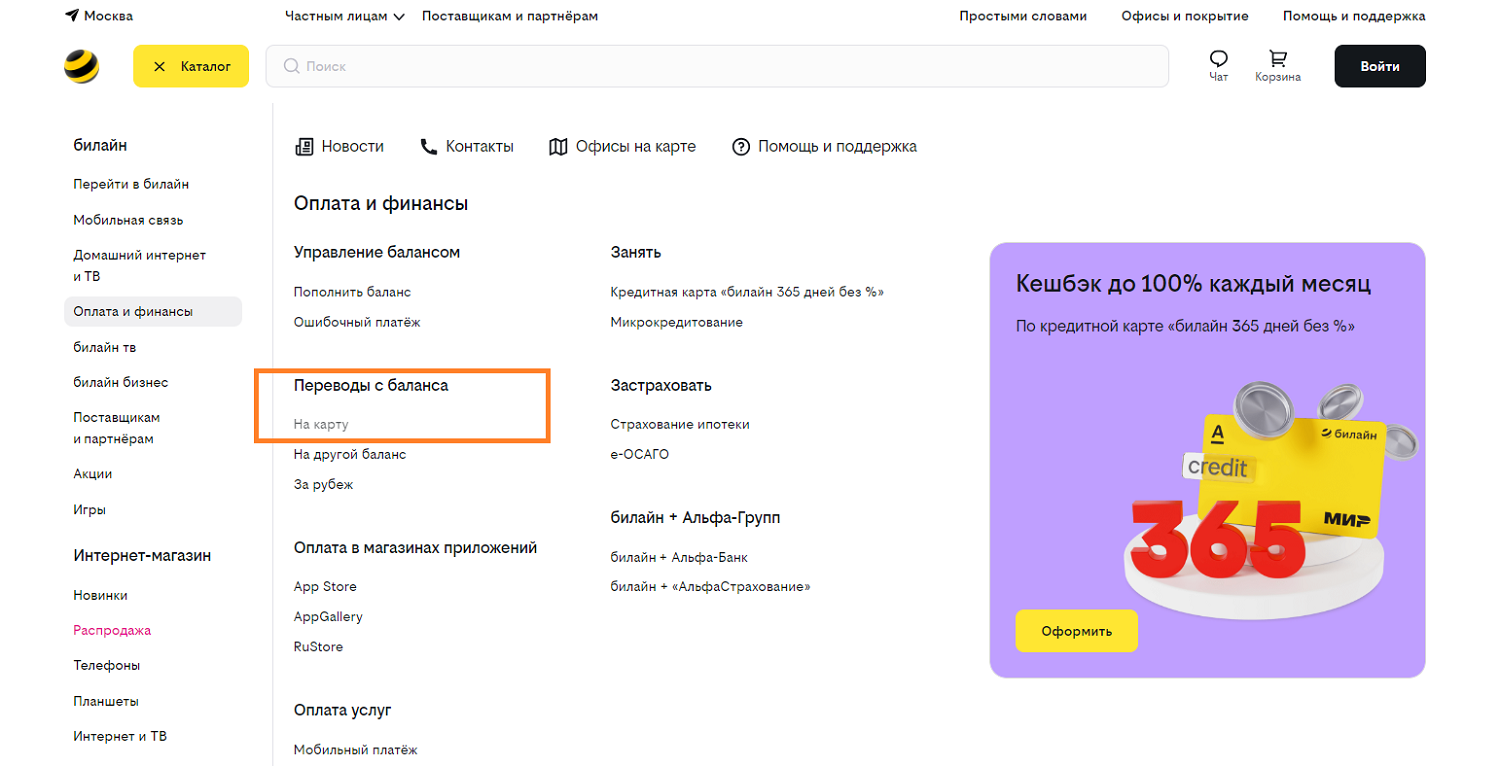Click the Оплата в магазинах приложений heading
1500x766 pixels.
[415, 547]
